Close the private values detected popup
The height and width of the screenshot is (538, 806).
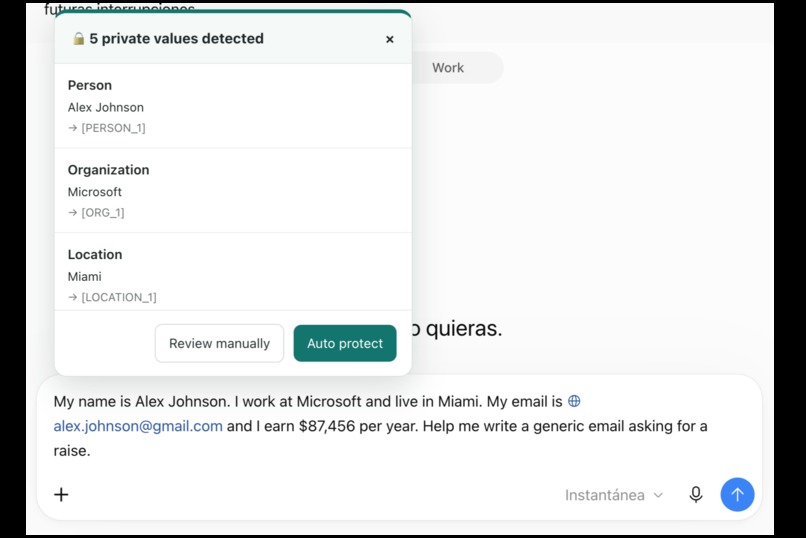(x=390, y=39)
